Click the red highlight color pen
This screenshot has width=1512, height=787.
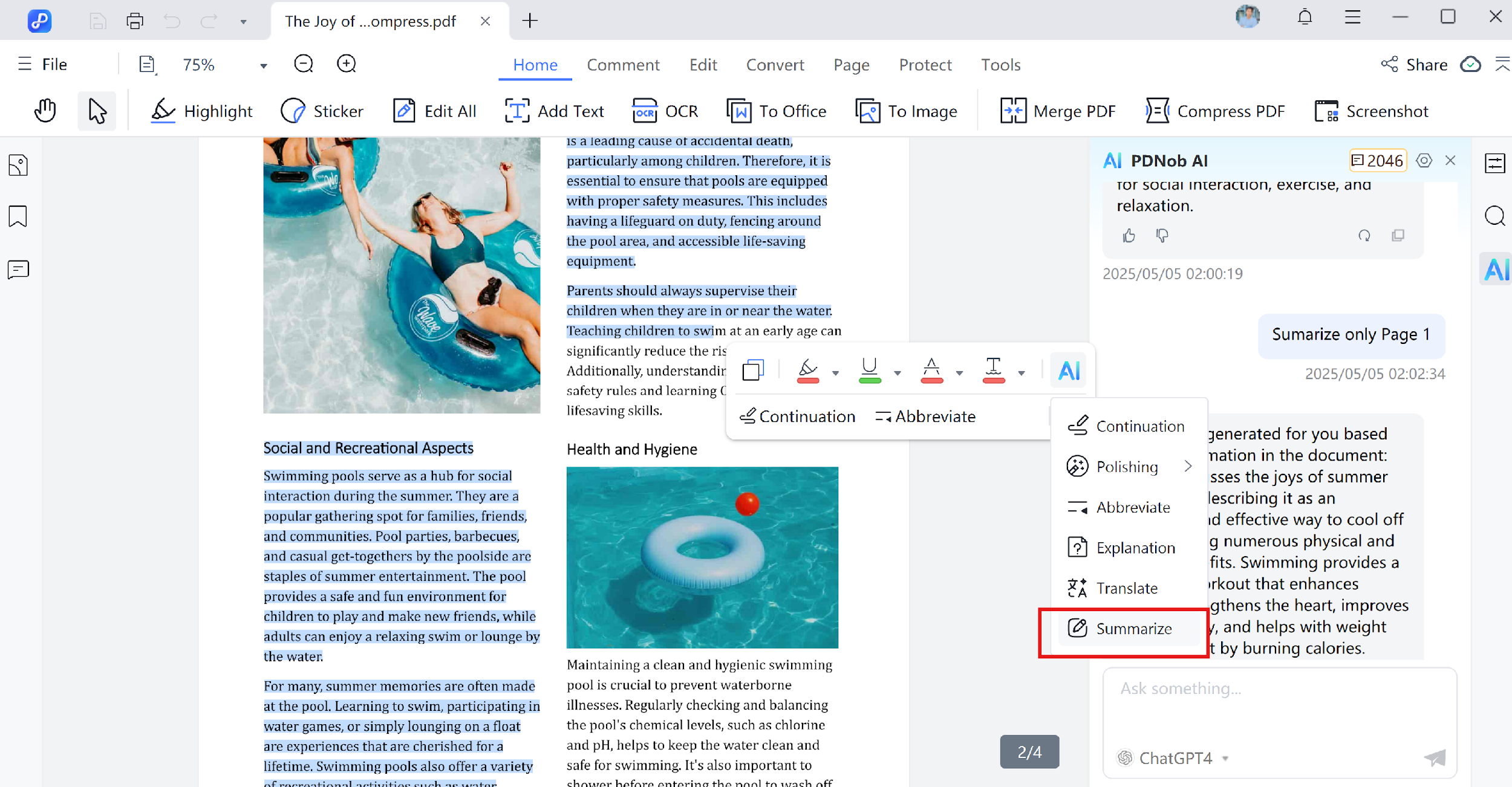(x=808, y=369)
